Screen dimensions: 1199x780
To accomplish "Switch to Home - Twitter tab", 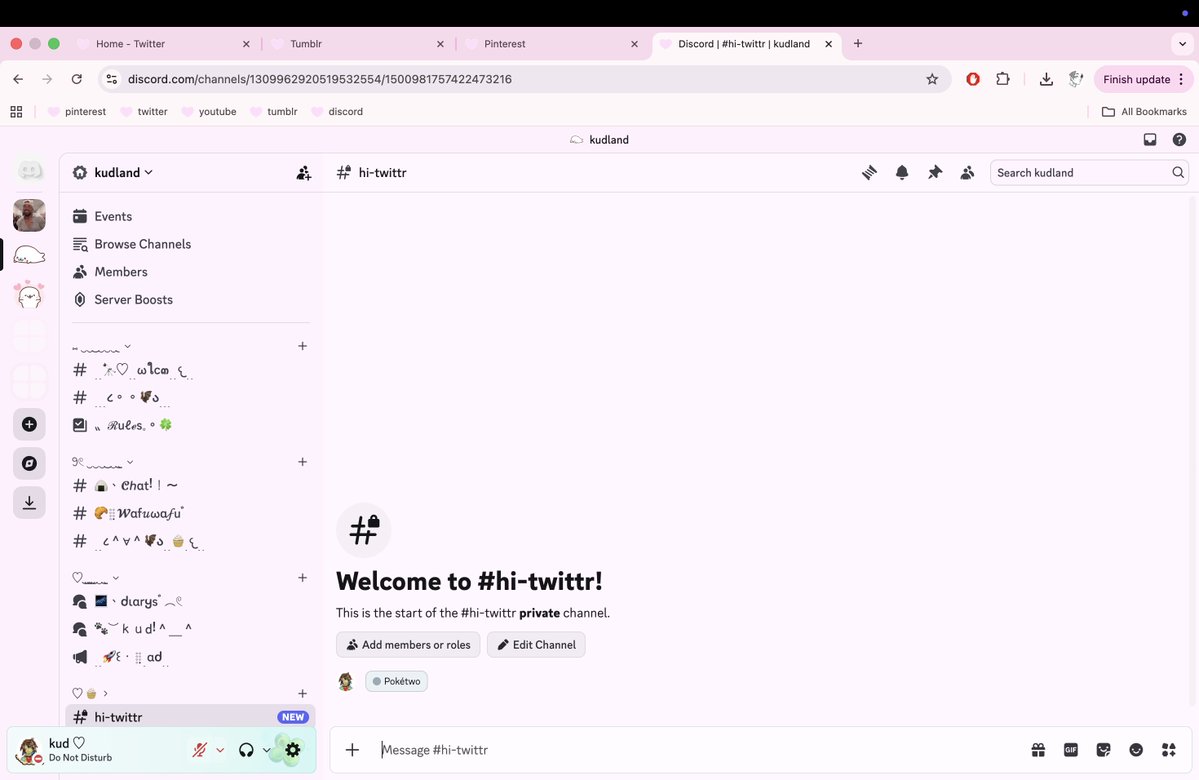I will click(164, 44).
